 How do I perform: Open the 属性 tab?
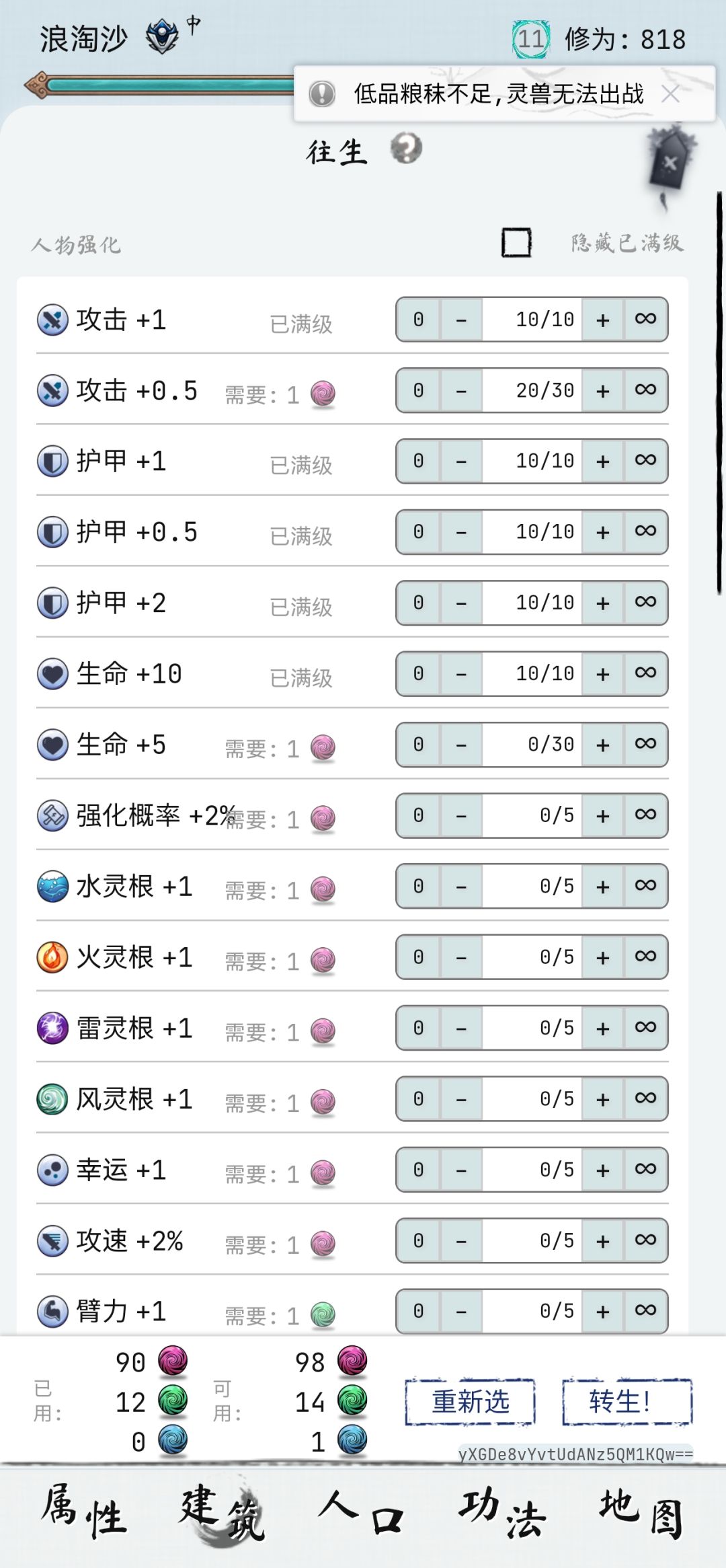(x=85, y=1514)
